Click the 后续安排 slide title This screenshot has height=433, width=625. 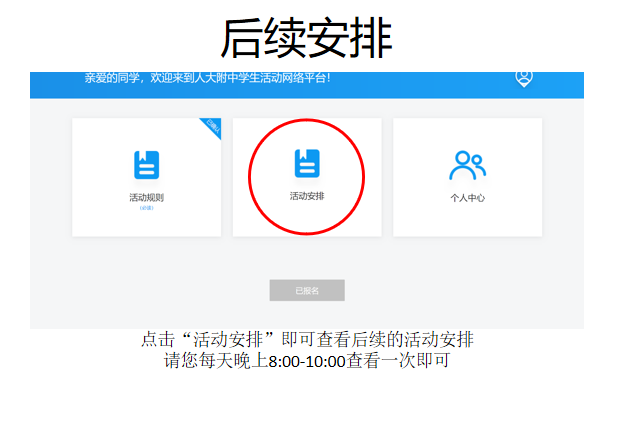click(x=307, y=38)
